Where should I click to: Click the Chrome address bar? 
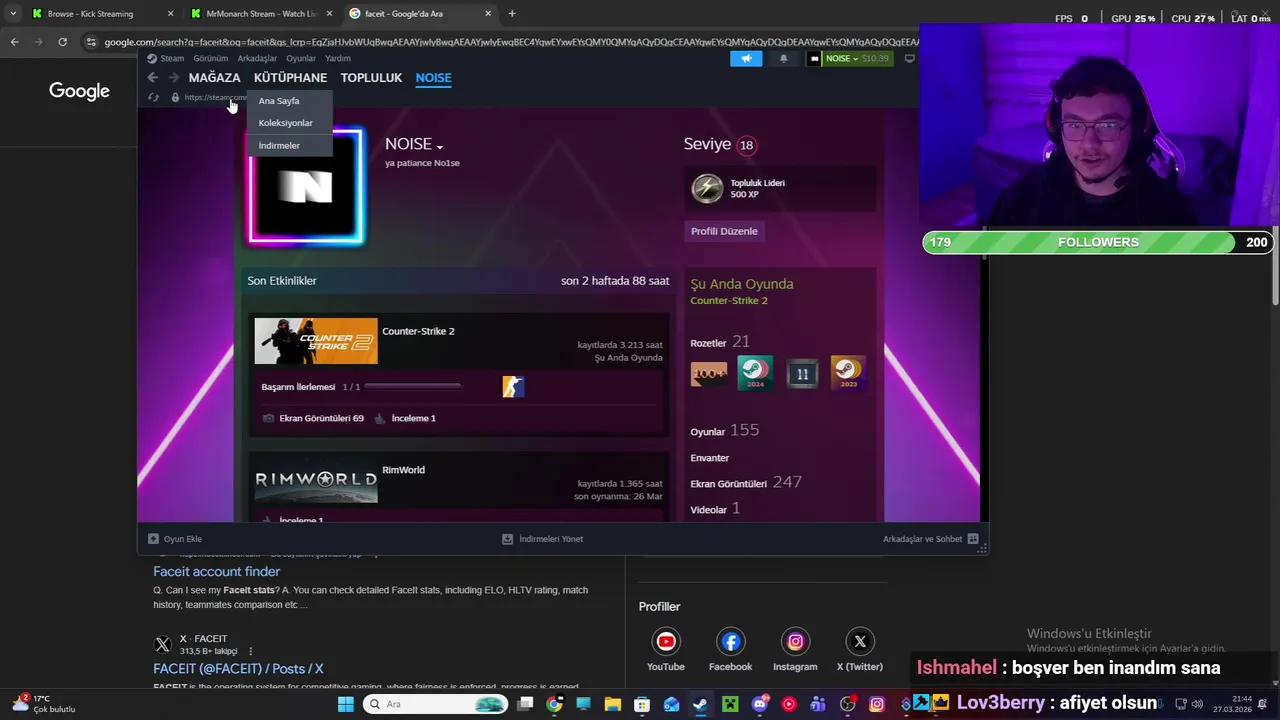tap(500, 42)
